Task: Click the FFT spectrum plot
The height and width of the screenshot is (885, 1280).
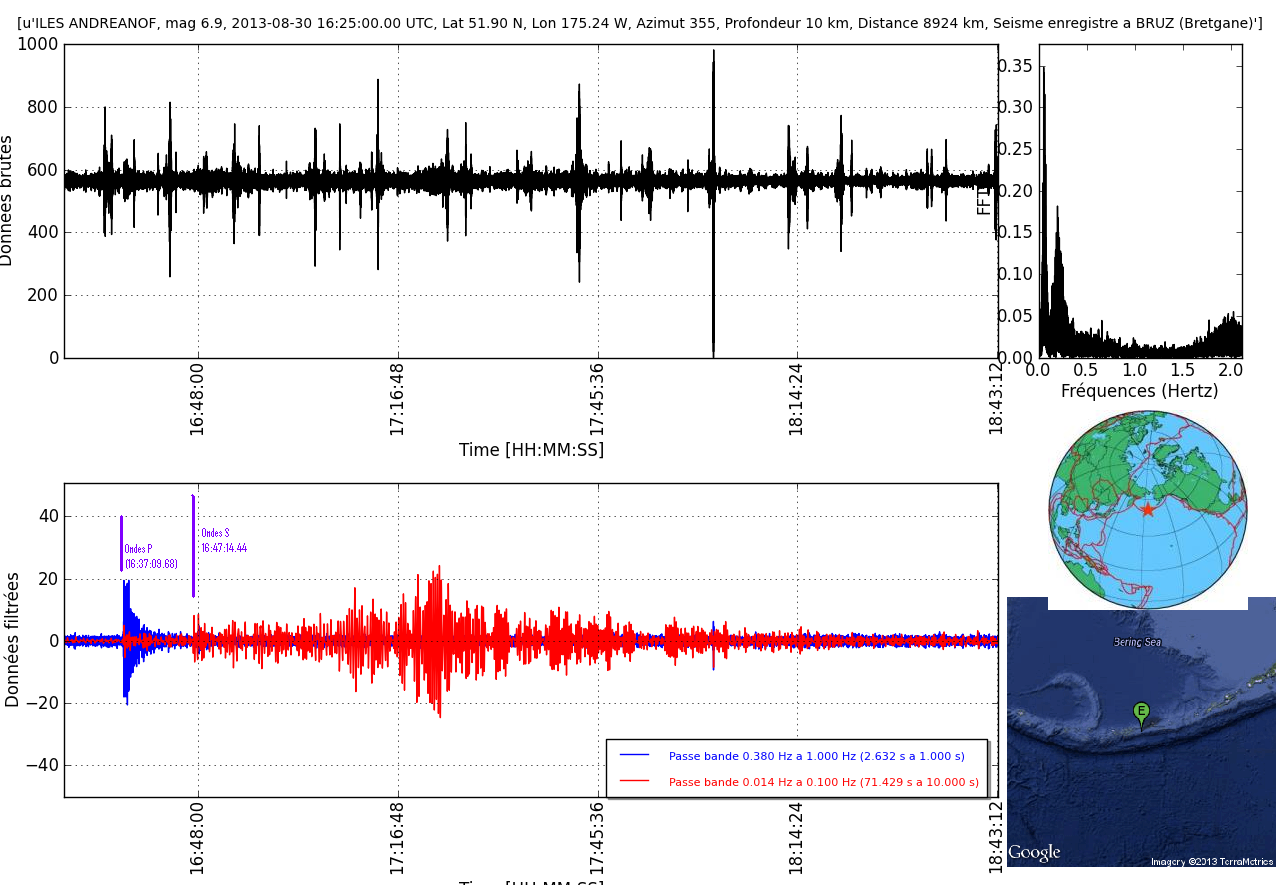Action: click(1140, 201)
